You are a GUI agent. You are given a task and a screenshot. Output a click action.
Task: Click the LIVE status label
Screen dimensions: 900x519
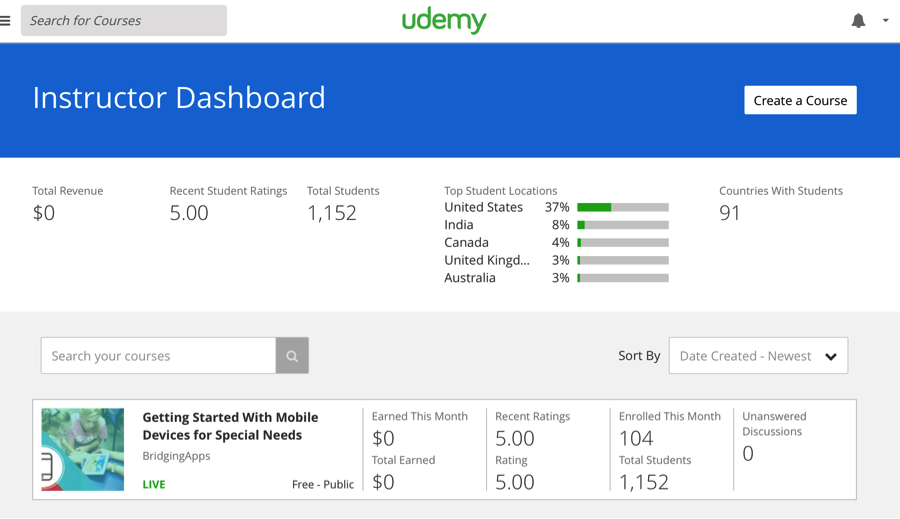pos(154,484)
